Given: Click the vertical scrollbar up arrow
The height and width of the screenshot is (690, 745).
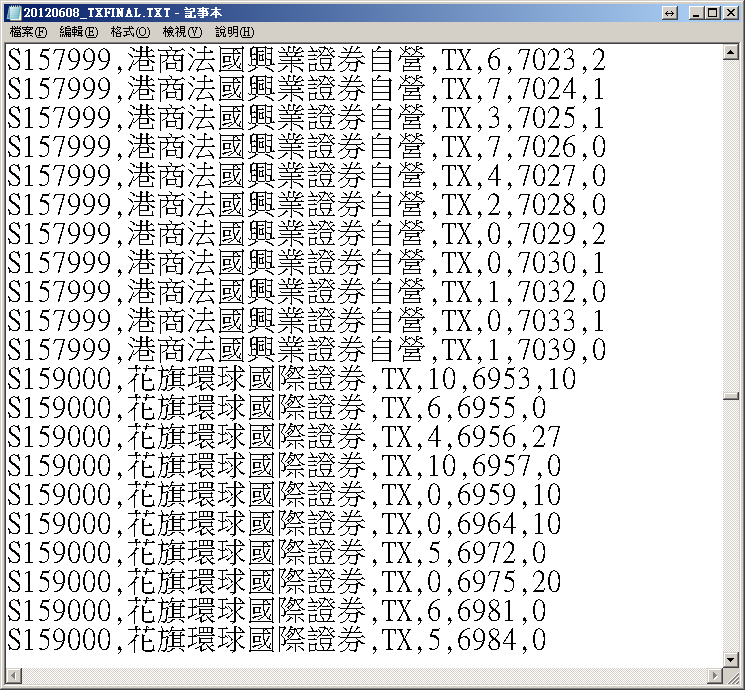Looking at the screenshot, I should click(731, 52).
